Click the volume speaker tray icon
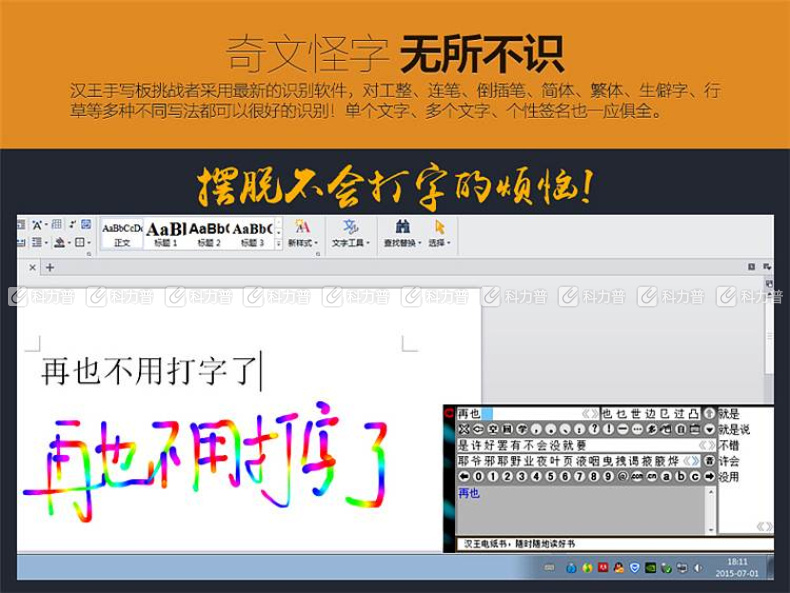790x593 pixels. (x=698, y=568)
